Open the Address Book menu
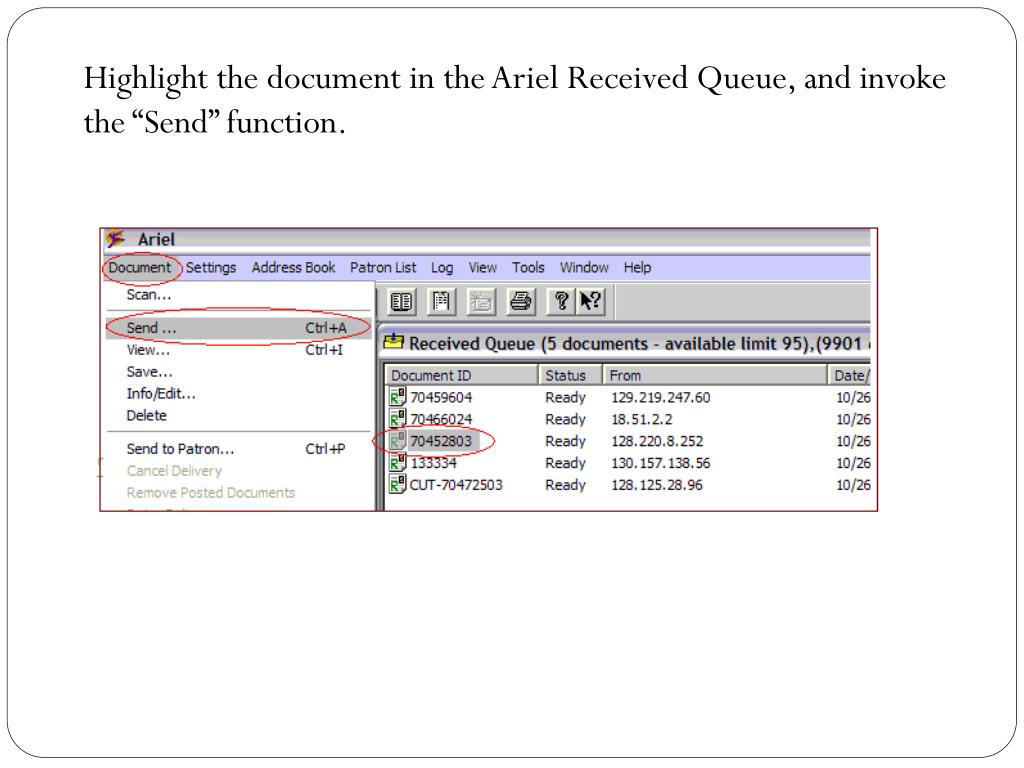This screenshot has height=768, width=1024. [293, 268]
